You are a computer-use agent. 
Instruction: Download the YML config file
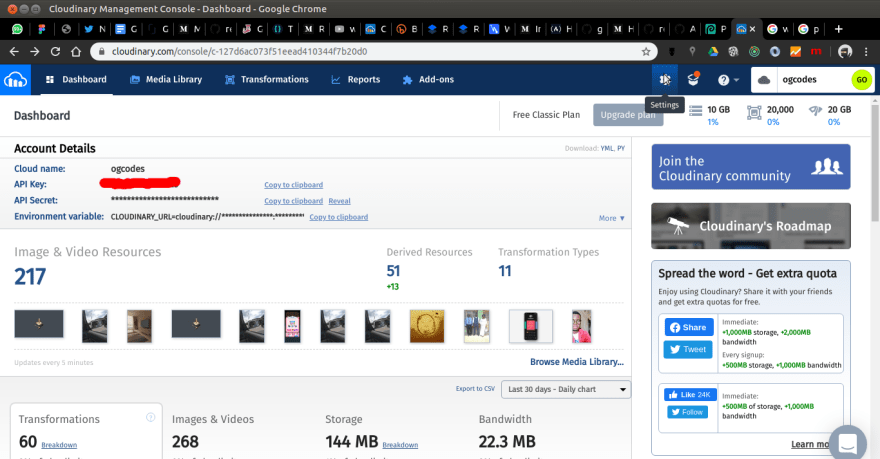click(607, 149)
